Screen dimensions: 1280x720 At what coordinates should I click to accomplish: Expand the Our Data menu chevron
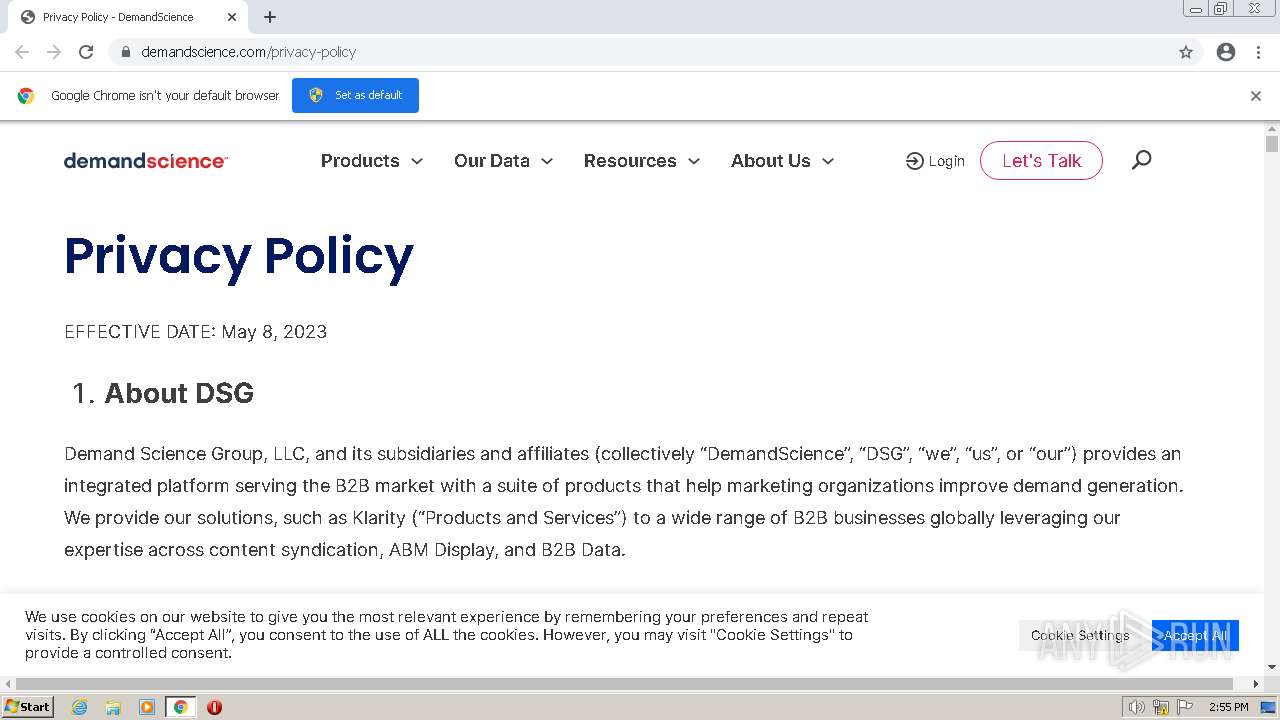coord(547,161)
